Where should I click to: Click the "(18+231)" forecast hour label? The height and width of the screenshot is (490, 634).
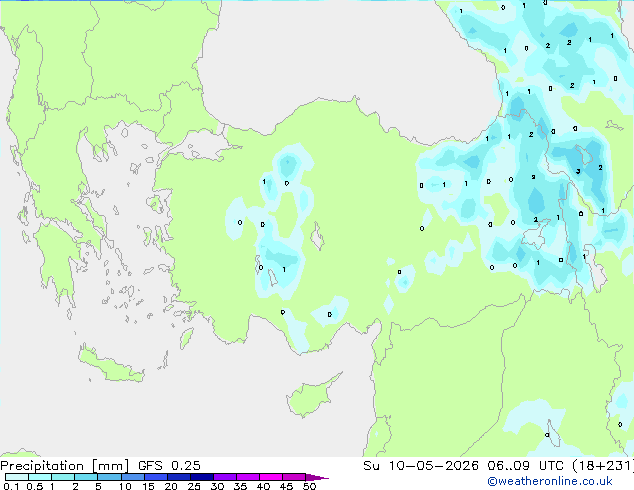click(x=603, y=465)
